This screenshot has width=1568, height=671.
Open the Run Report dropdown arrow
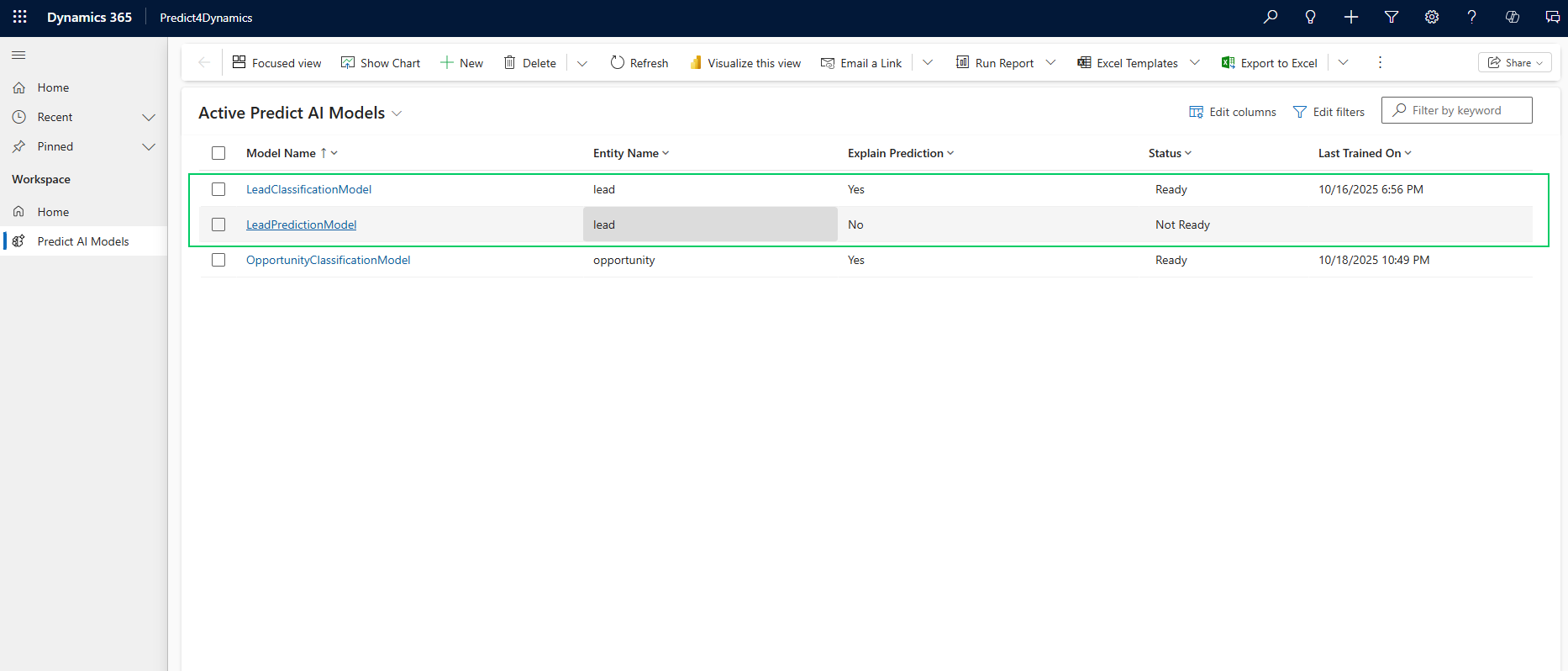click(x=1050, y=63)
